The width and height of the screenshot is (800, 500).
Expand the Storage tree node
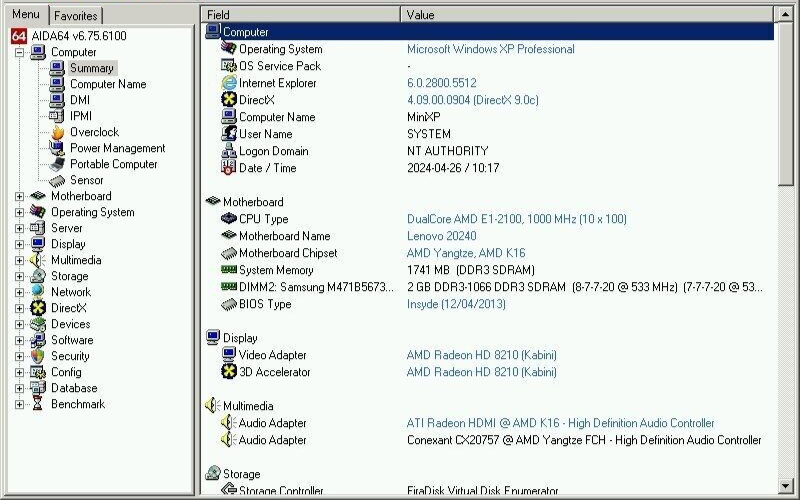[x=19, y=276]
